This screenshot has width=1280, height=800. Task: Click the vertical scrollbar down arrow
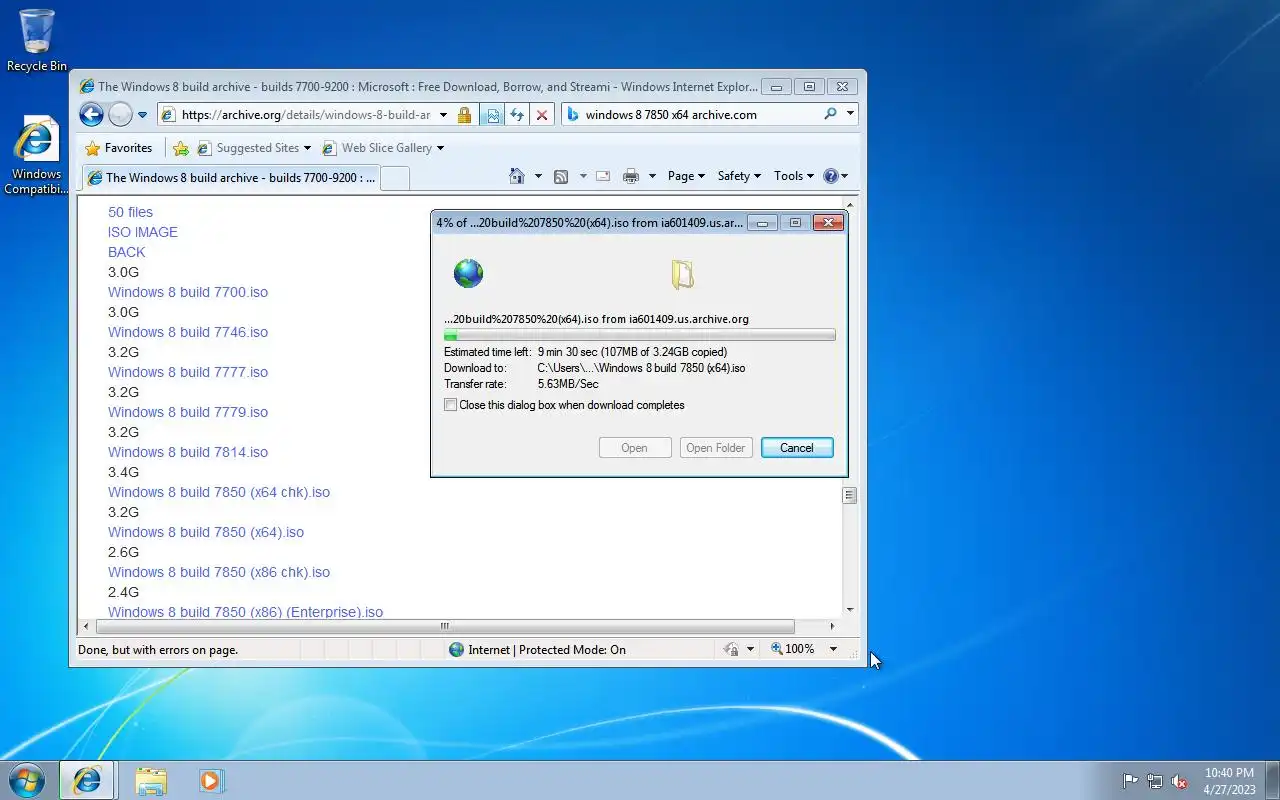850,610
